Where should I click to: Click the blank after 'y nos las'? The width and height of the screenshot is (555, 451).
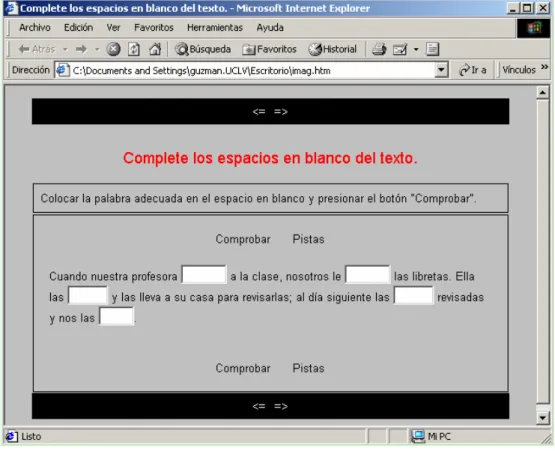(116, 316)
